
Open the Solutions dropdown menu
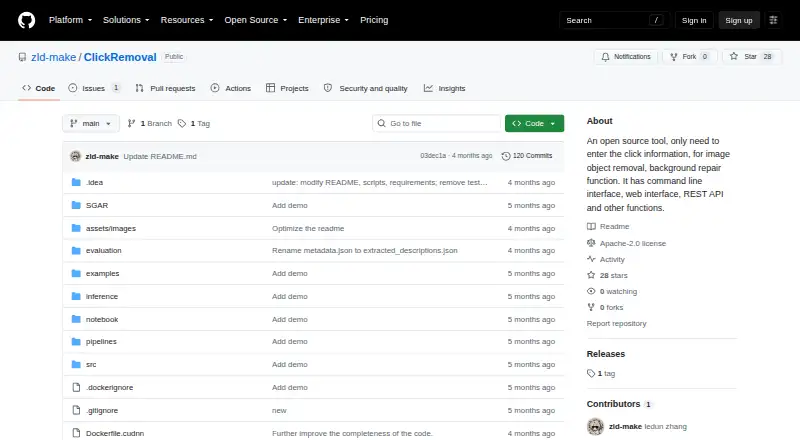tap(126, 20)
